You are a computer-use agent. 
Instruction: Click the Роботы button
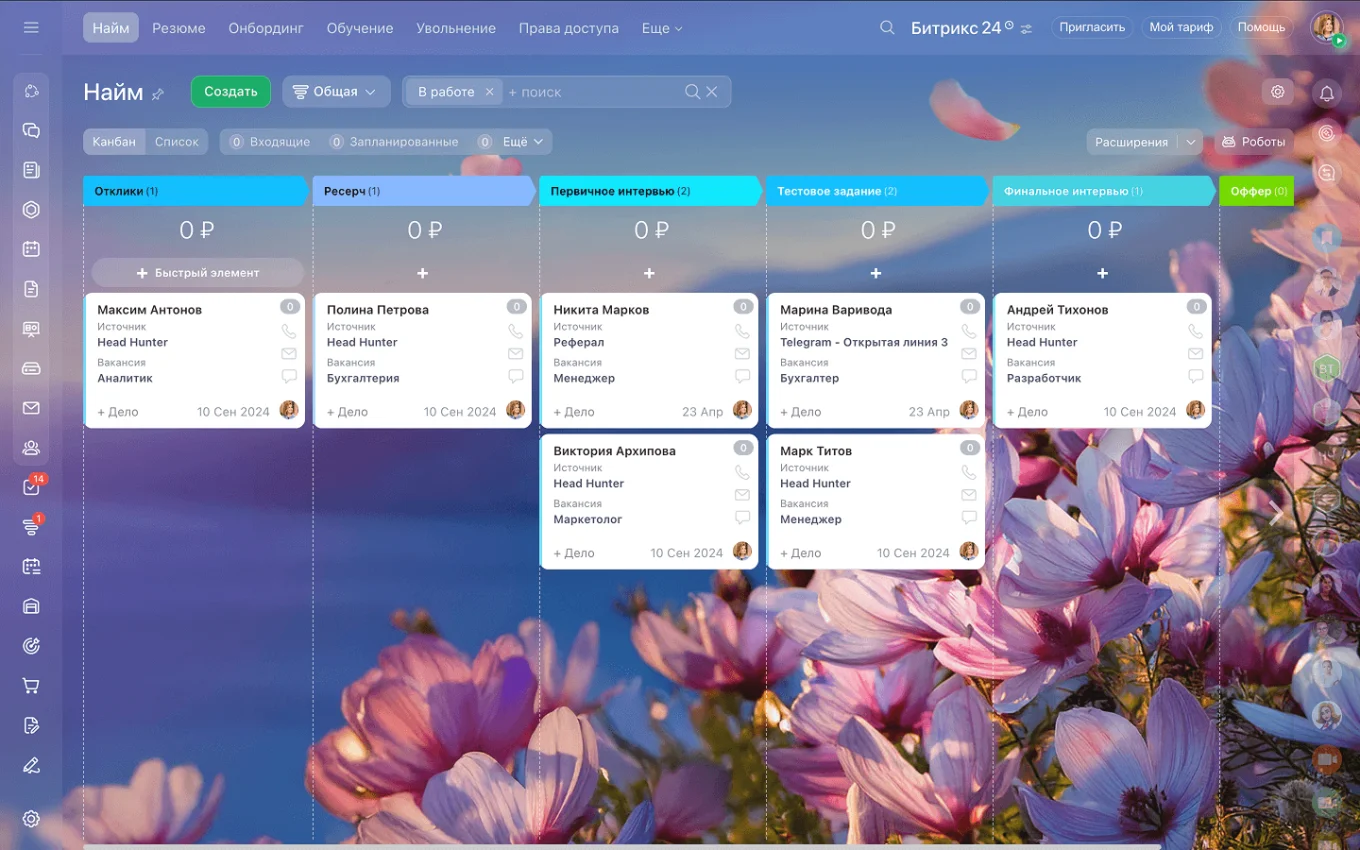click(x=1254, y=142)
